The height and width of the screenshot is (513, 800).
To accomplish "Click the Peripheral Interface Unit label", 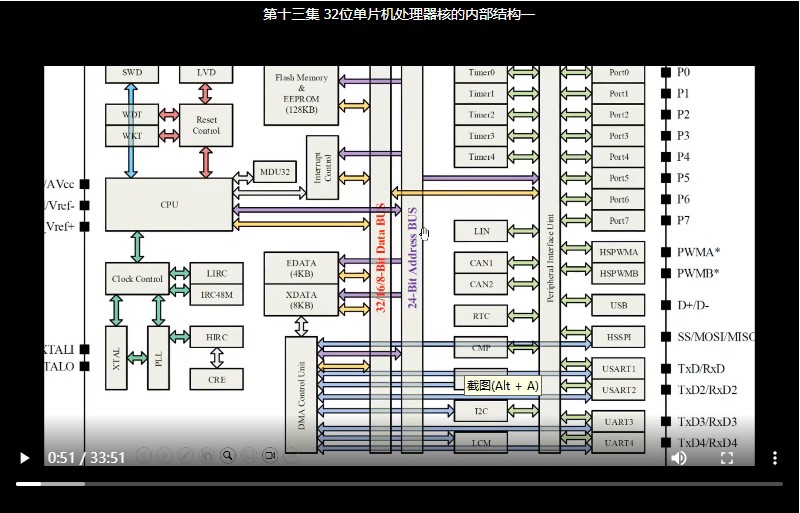I will coord(550,258).
